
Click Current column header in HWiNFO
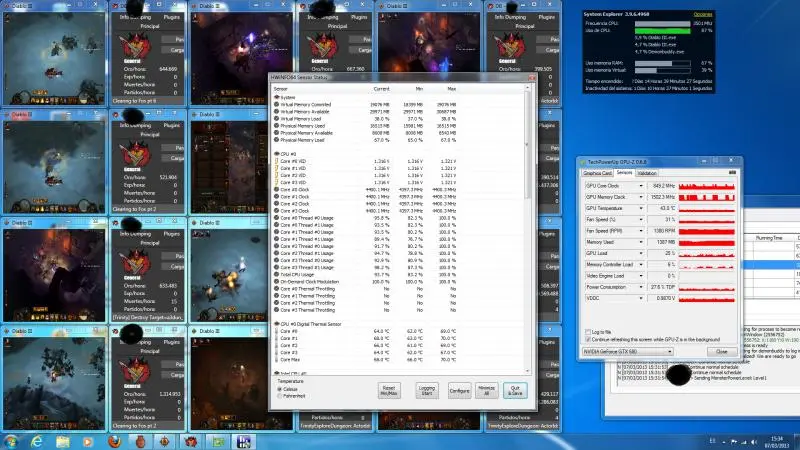pos(381,89)
